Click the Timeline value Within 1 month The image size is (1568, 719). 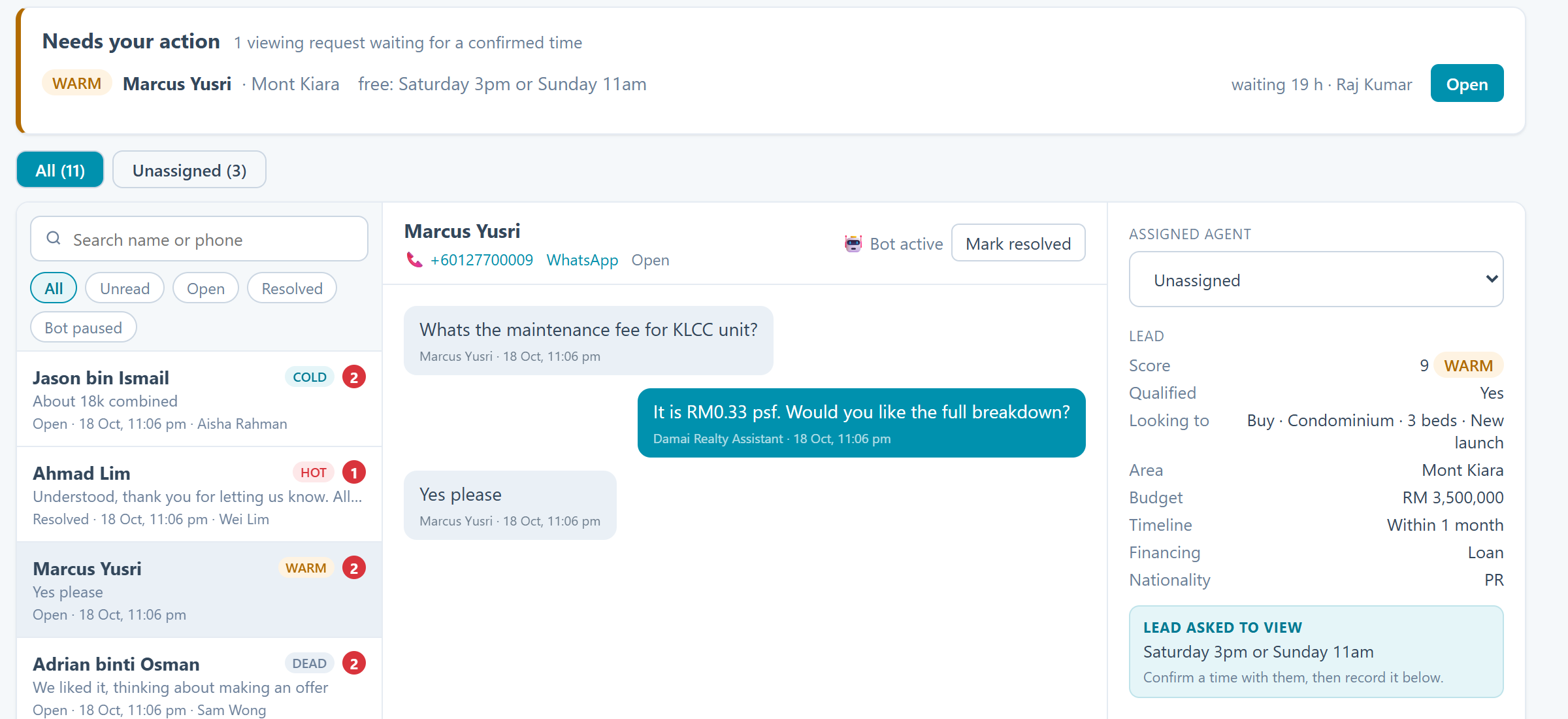coord(1445,525)
